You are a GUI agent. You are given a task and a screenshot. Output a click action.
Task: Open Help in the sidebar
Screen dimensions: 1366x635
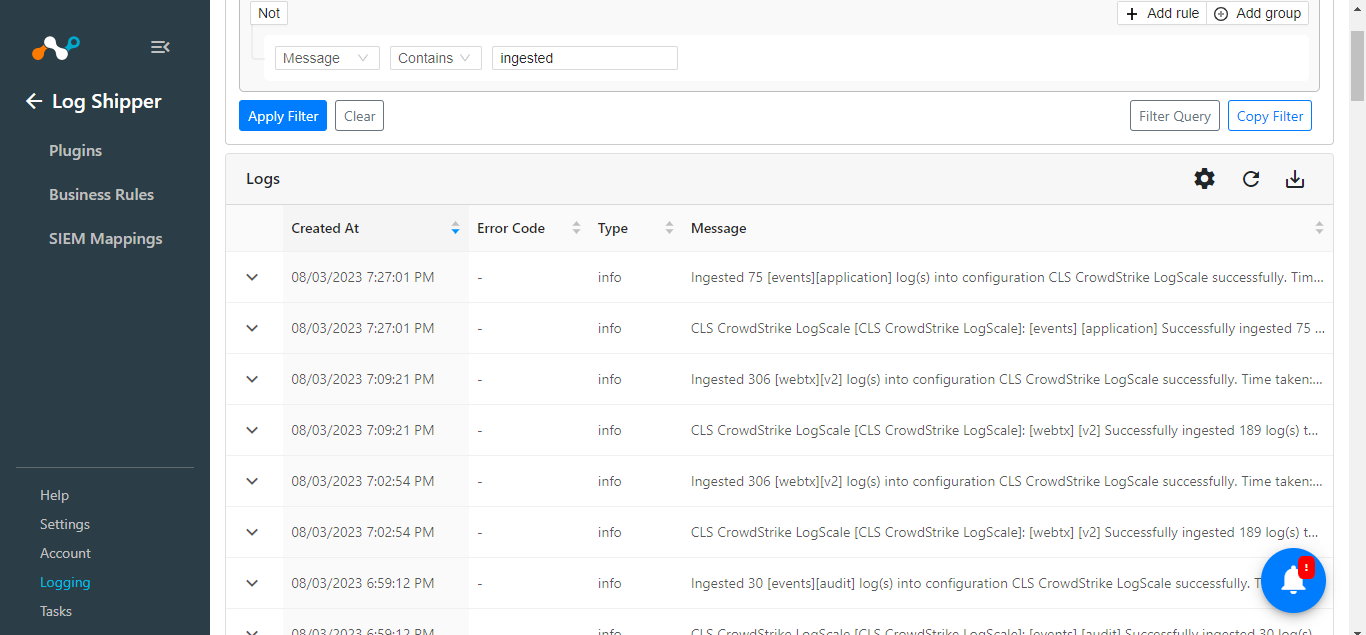(x=54, y=495)
